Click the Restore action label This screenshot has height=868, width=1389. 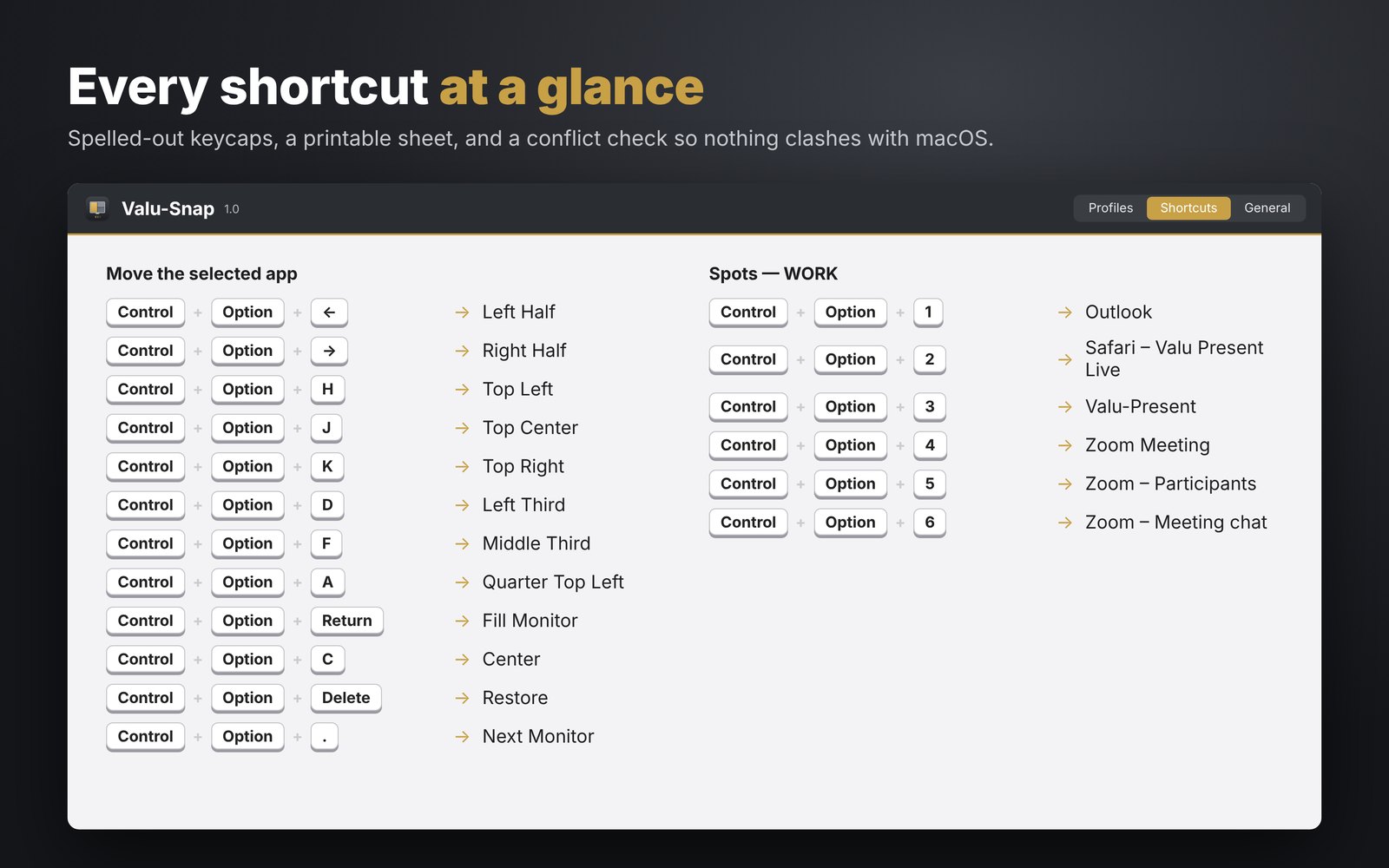pyautogui.click(x=515, y=698)
